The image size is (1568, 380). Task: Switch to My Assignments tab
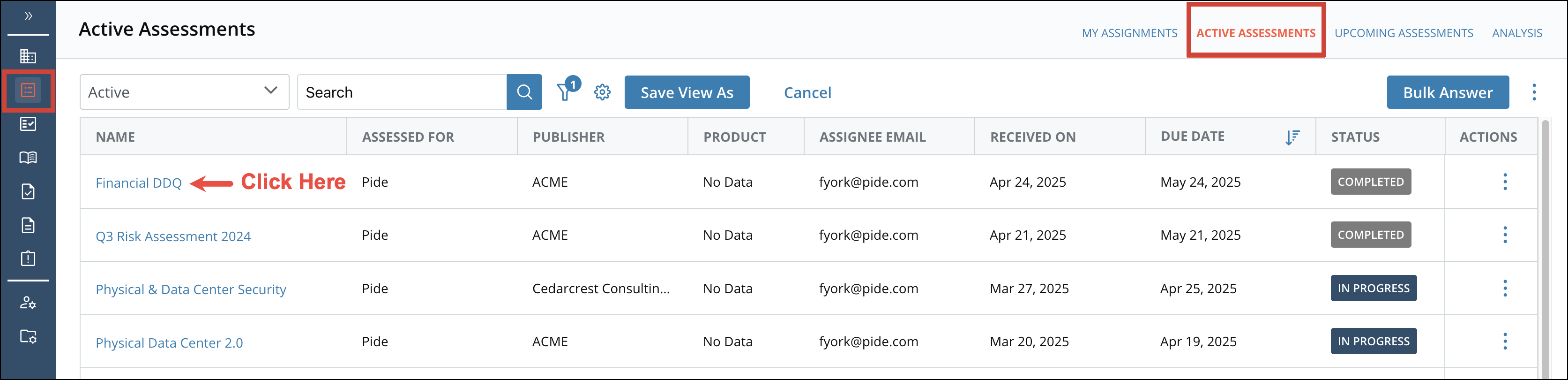point(1129,33)
